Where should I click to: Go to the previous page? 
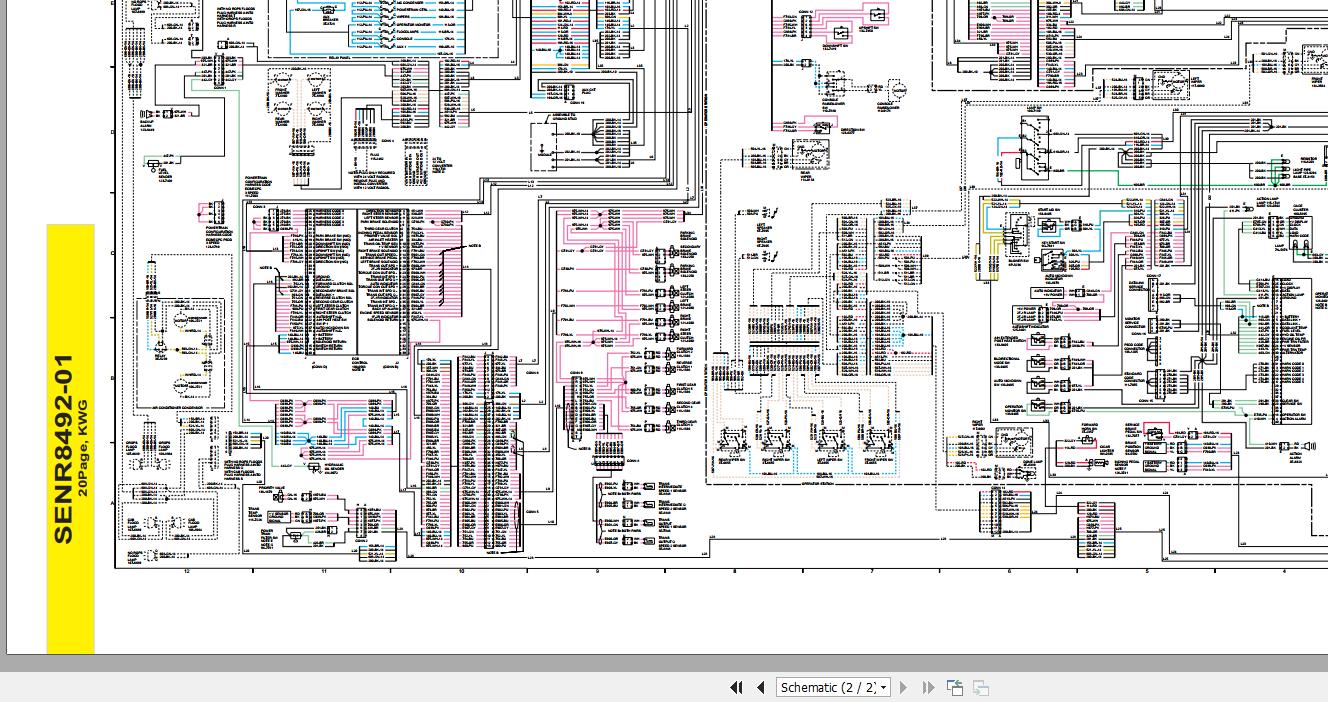pyautogui.click(x=760, y=687)
